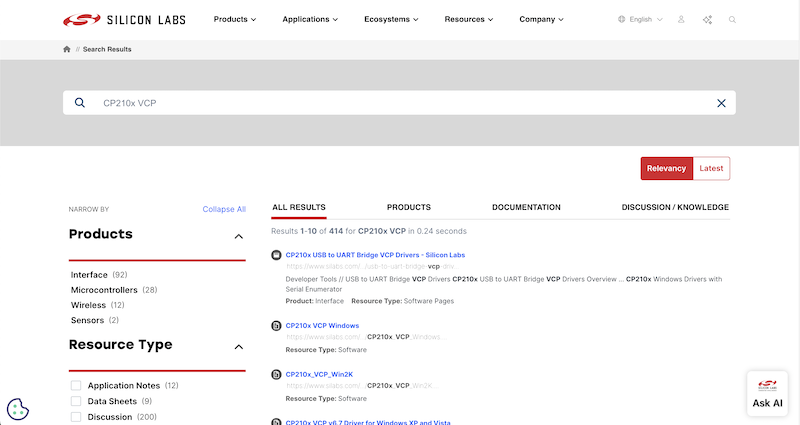
Task: Open CP210x VCP Windows result
Action: pyautogui.click(x=322, y=326)
